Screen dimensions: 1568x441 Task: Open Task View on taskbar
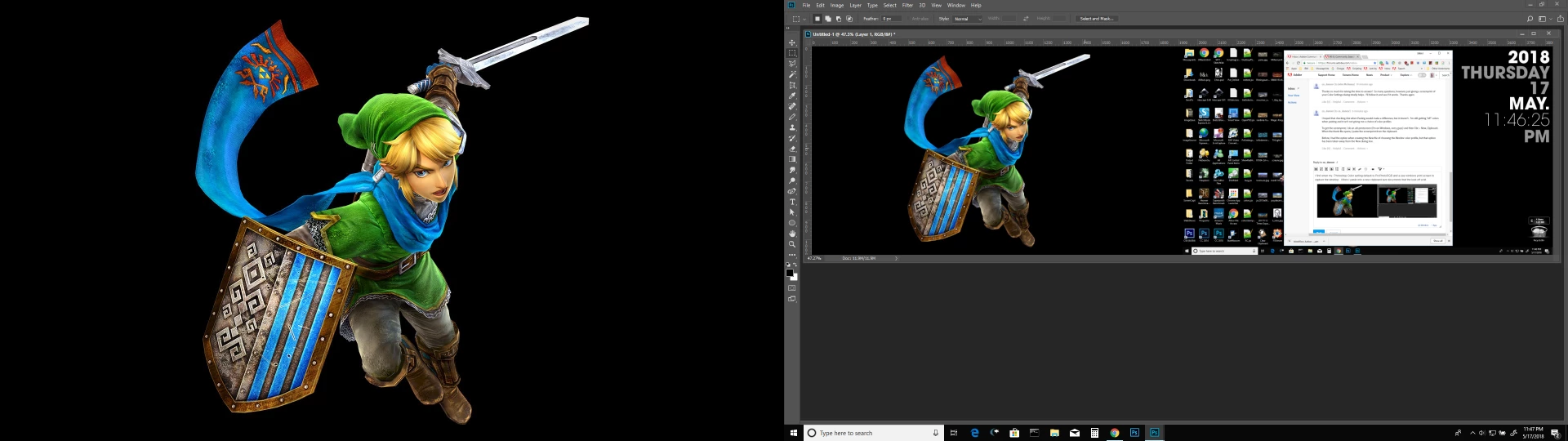953,433
